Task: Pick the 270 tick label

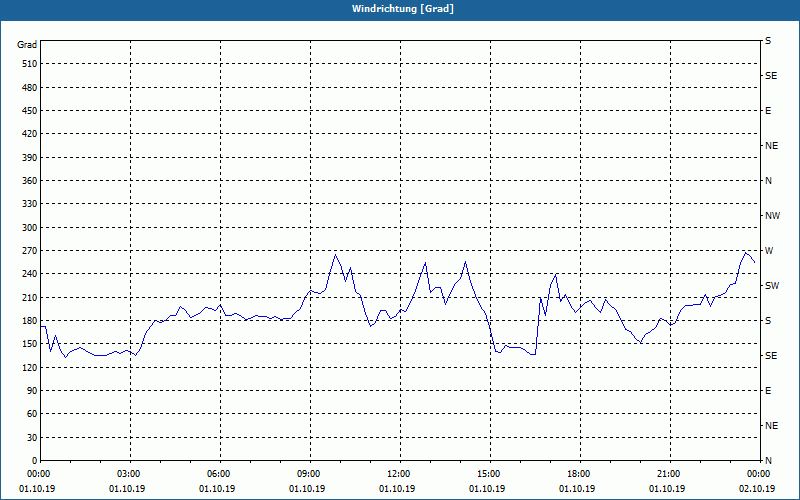Action: pyautogui.click(x=30, y=251)
